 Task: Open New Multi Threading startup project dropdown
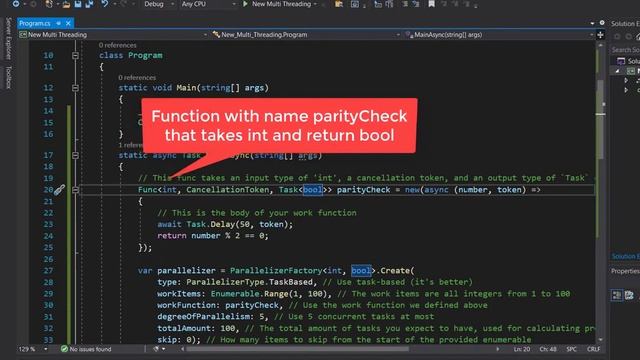coord(281,4)
